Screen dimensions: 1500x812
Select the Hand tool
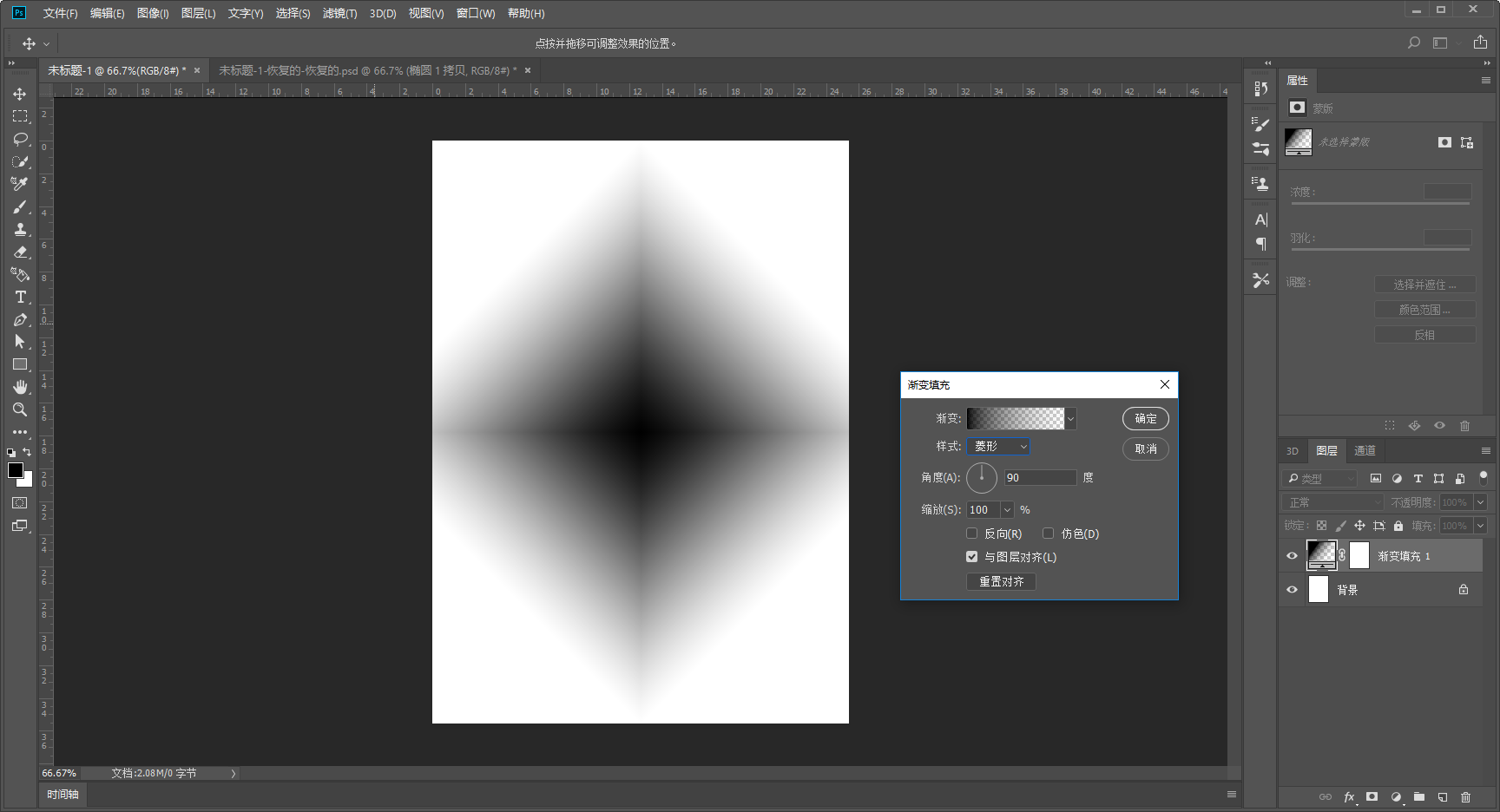[20, 387]
